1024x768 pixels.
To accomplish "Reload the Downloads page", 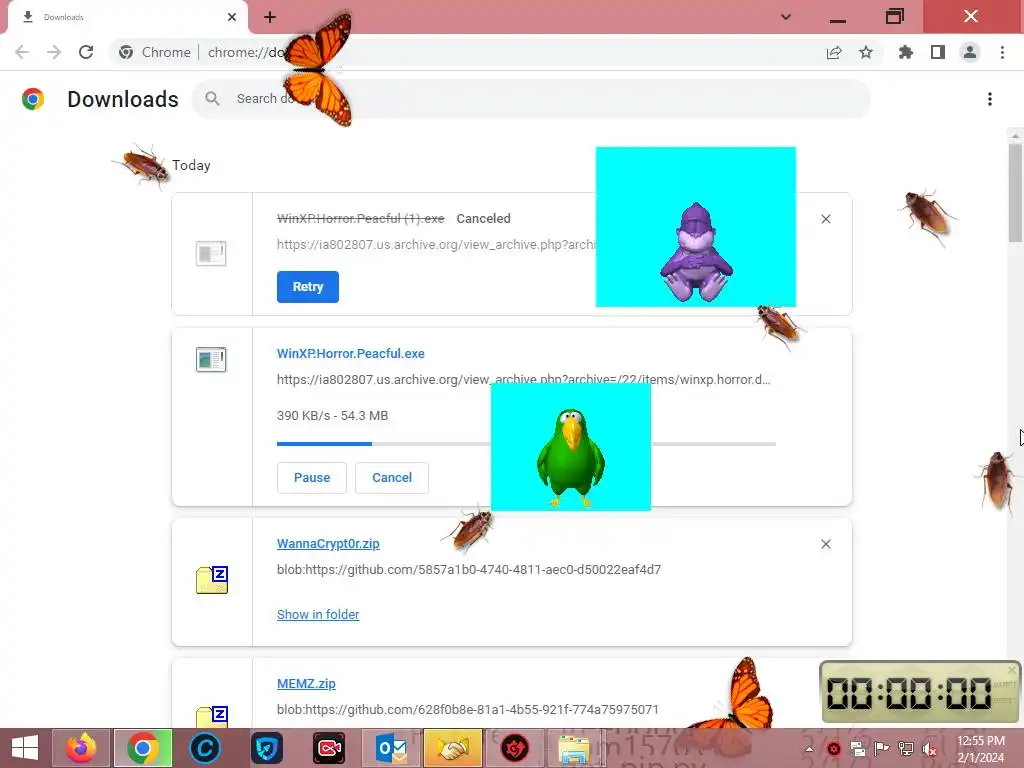I will pyautogui.click(x=86, y=52).
